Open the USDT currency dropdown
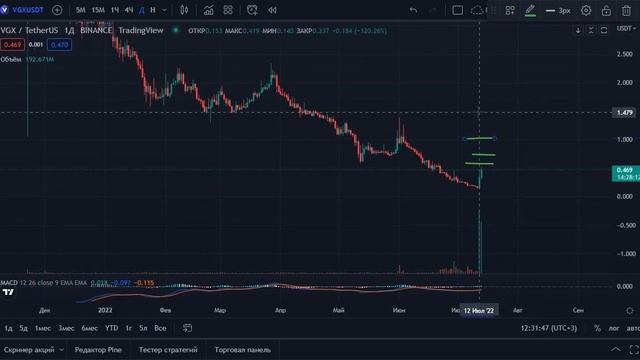Image resolution: width=640 pixels, height=360 pixels. 626,28
